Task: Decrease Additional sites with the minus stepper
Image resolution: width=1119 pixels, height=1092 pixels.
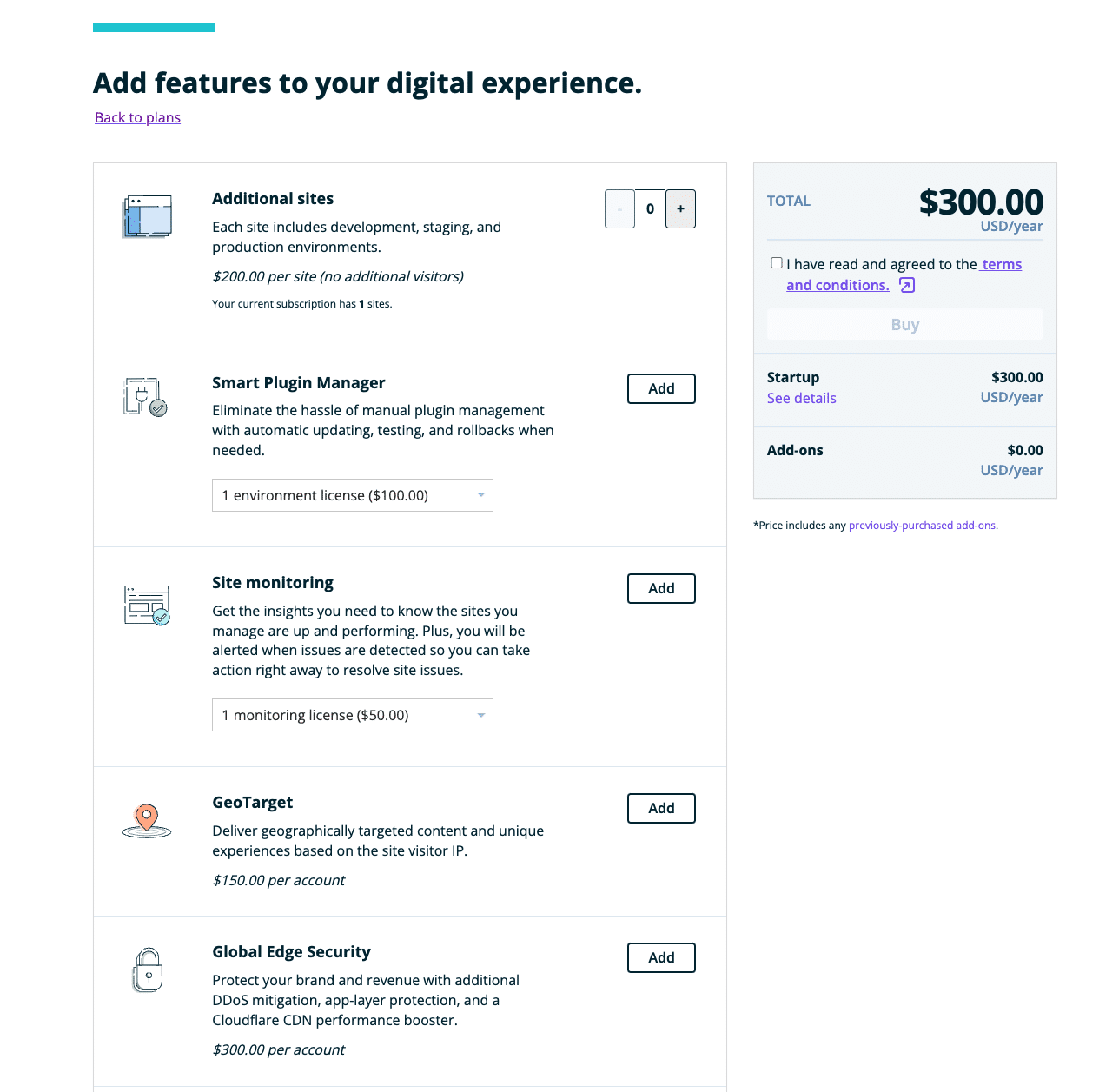Action: click(619, 208)
